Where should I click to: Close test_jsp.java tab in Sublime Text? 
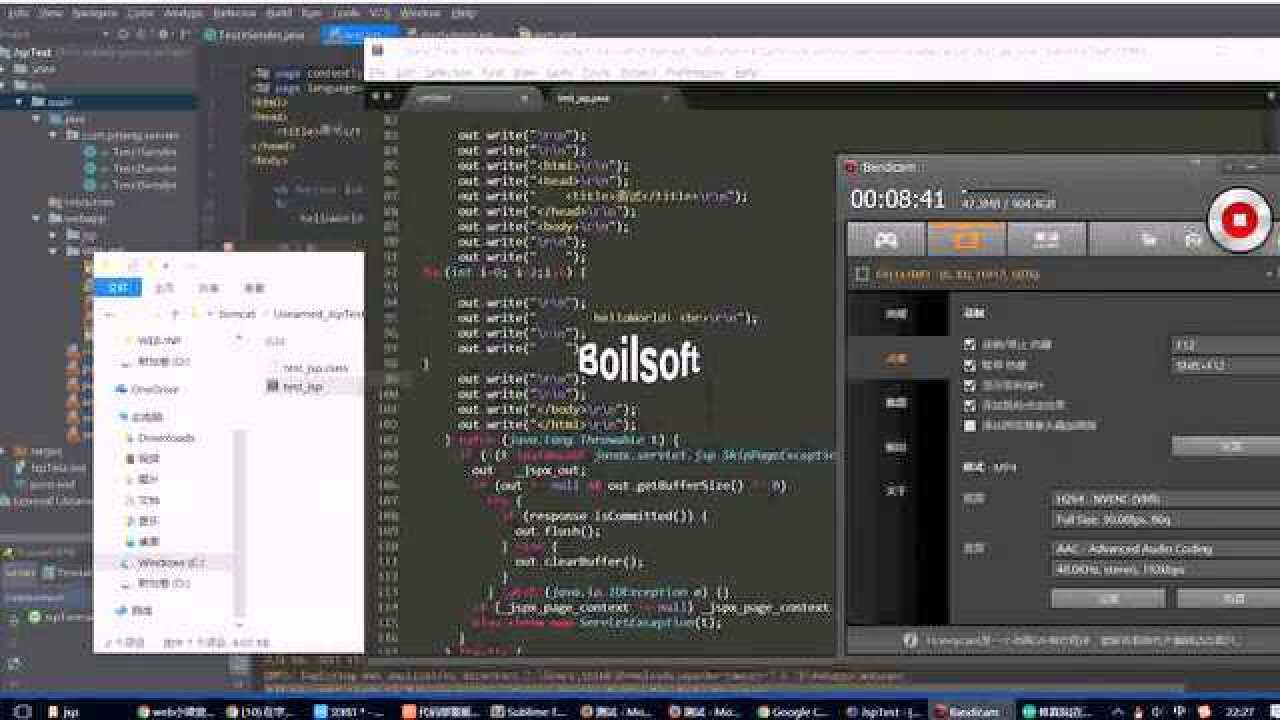click(x=666, y=98)
